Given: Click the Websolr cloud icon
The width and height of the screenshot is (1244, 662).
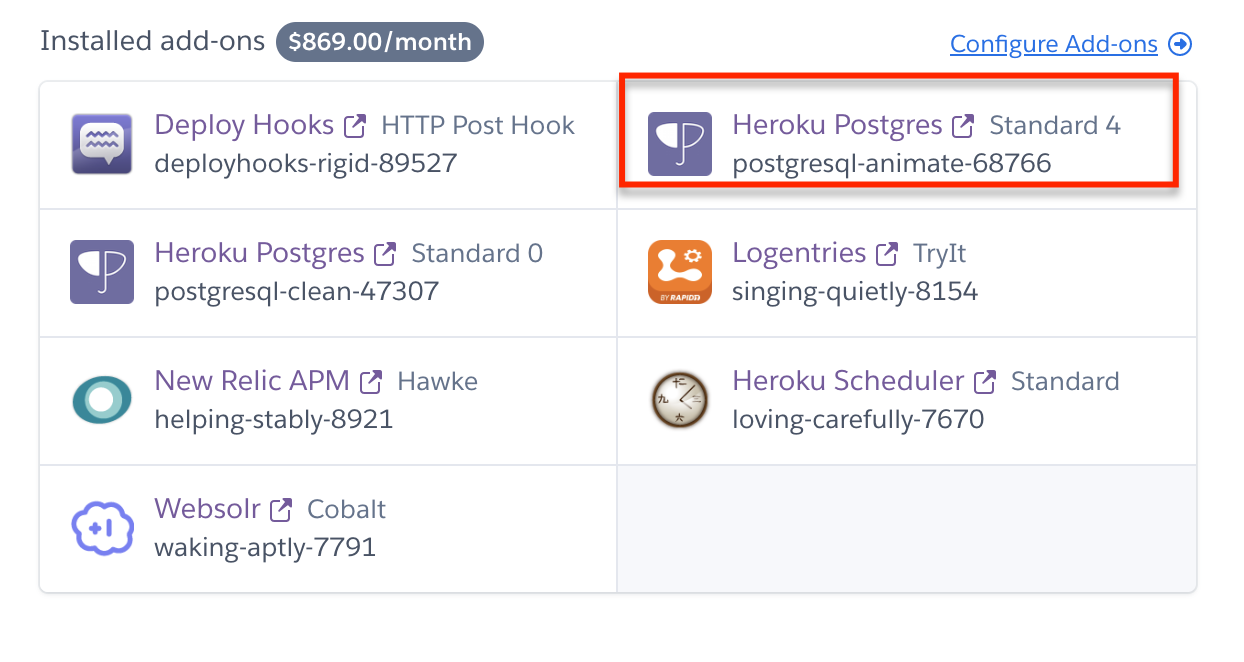Looking at the screenshot, I should click(x=102, y=528).
